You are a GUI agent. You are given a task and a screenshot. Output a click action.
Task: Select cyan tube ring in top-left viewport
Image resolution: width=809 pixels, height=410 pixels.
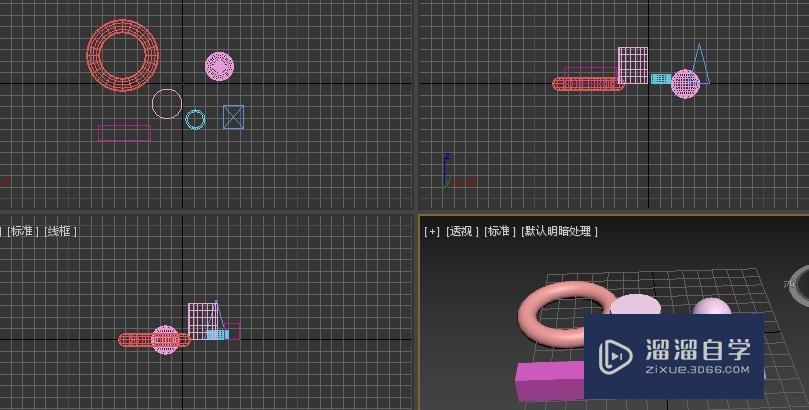(x=195, y=119)
